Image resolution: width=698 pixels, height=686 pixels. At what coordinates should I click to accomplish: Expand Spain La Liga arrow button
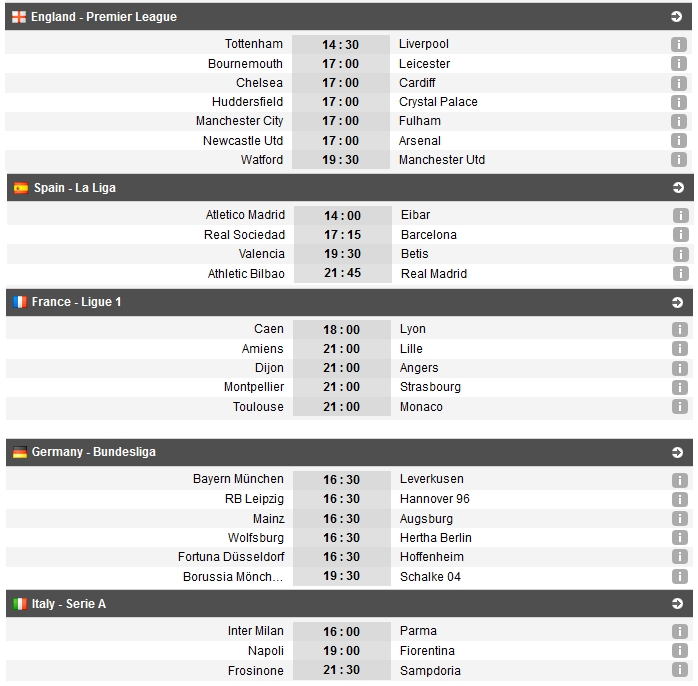point(678,188)
